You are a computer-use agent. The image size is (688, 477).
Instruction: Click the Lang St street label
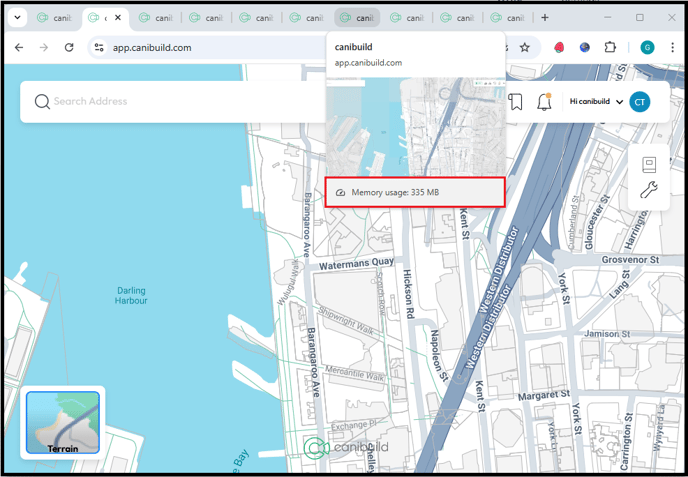pyautogui.click(x=620, y=285)
